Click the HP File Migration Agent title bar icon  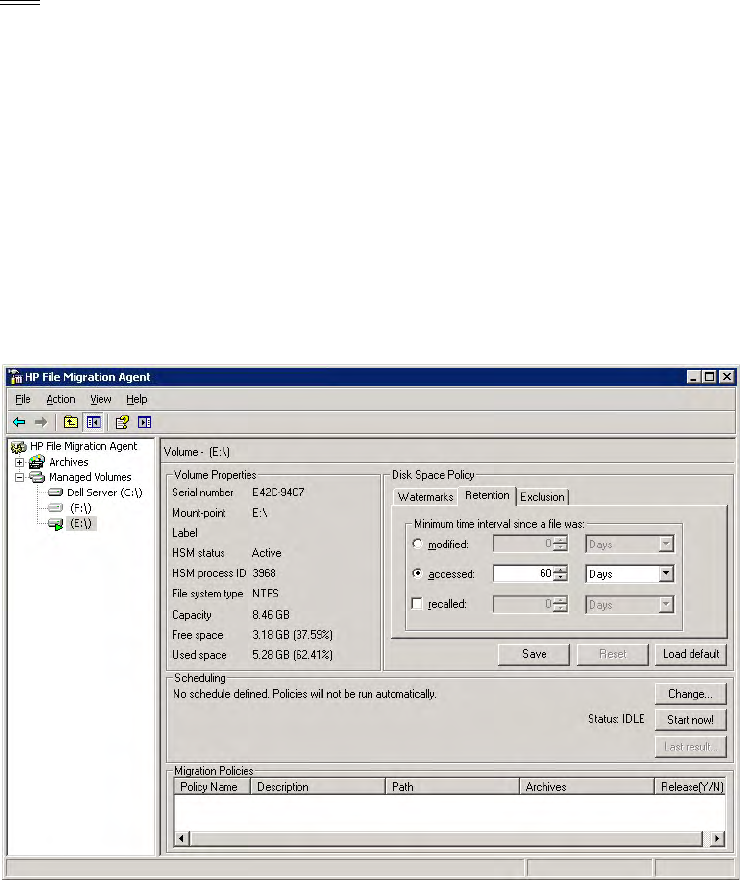15,377
